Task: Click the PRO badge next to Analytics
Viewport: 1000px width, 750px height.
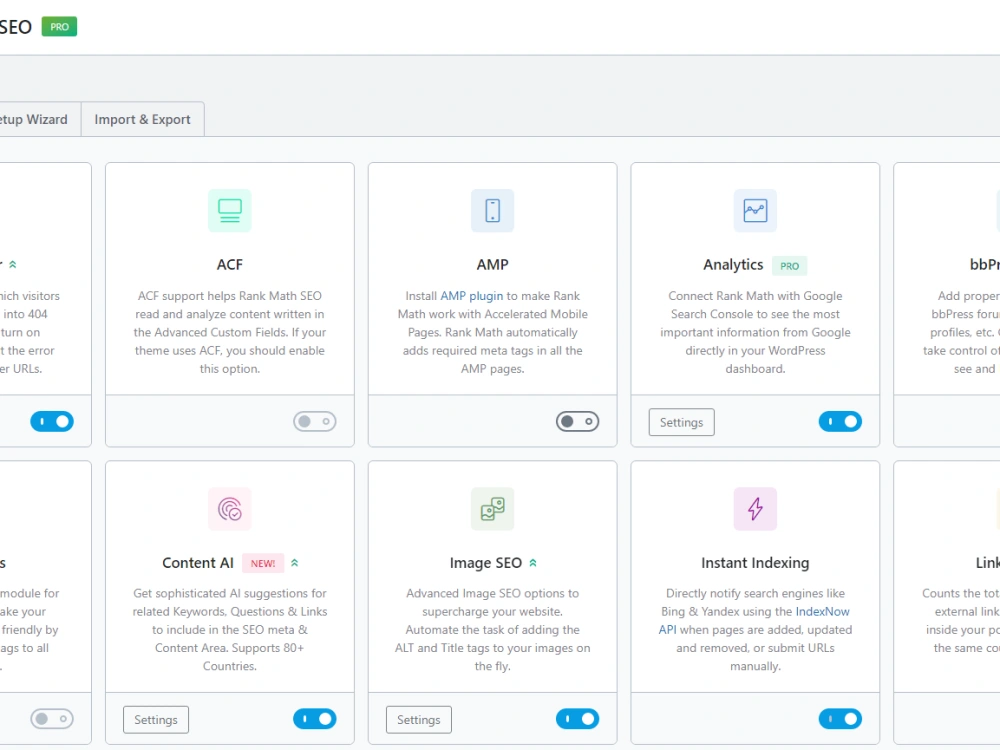Action: 790,266
